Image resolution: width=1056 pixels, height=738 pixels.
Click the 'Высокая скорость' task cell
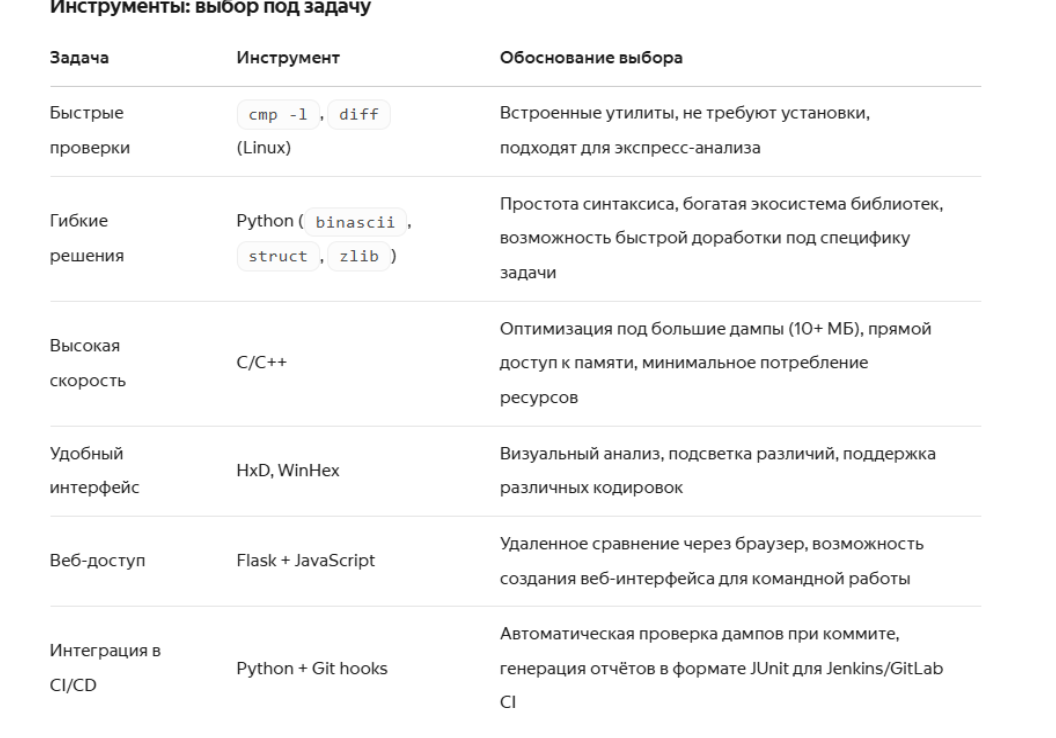point(88,363)
